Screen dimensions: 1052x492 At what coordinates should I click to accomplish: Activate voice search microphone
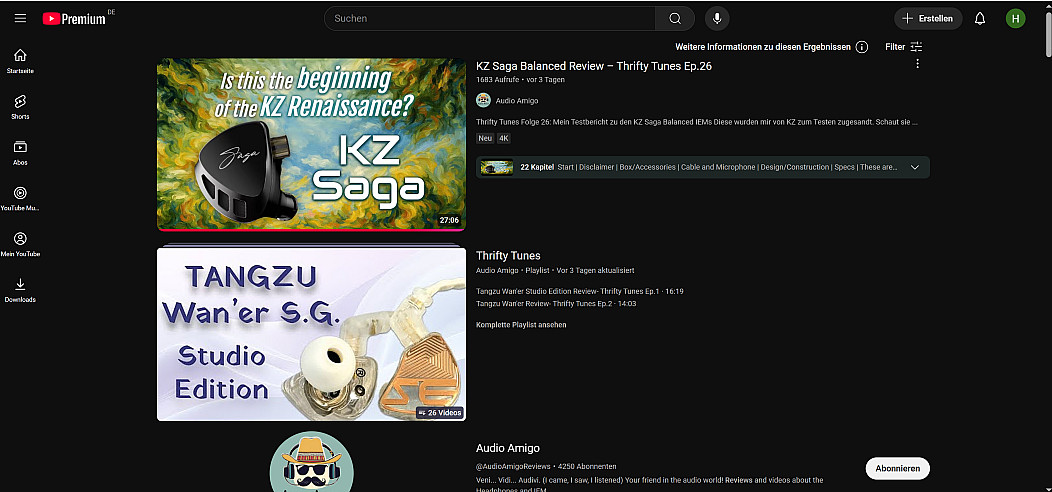click(717, 18)
